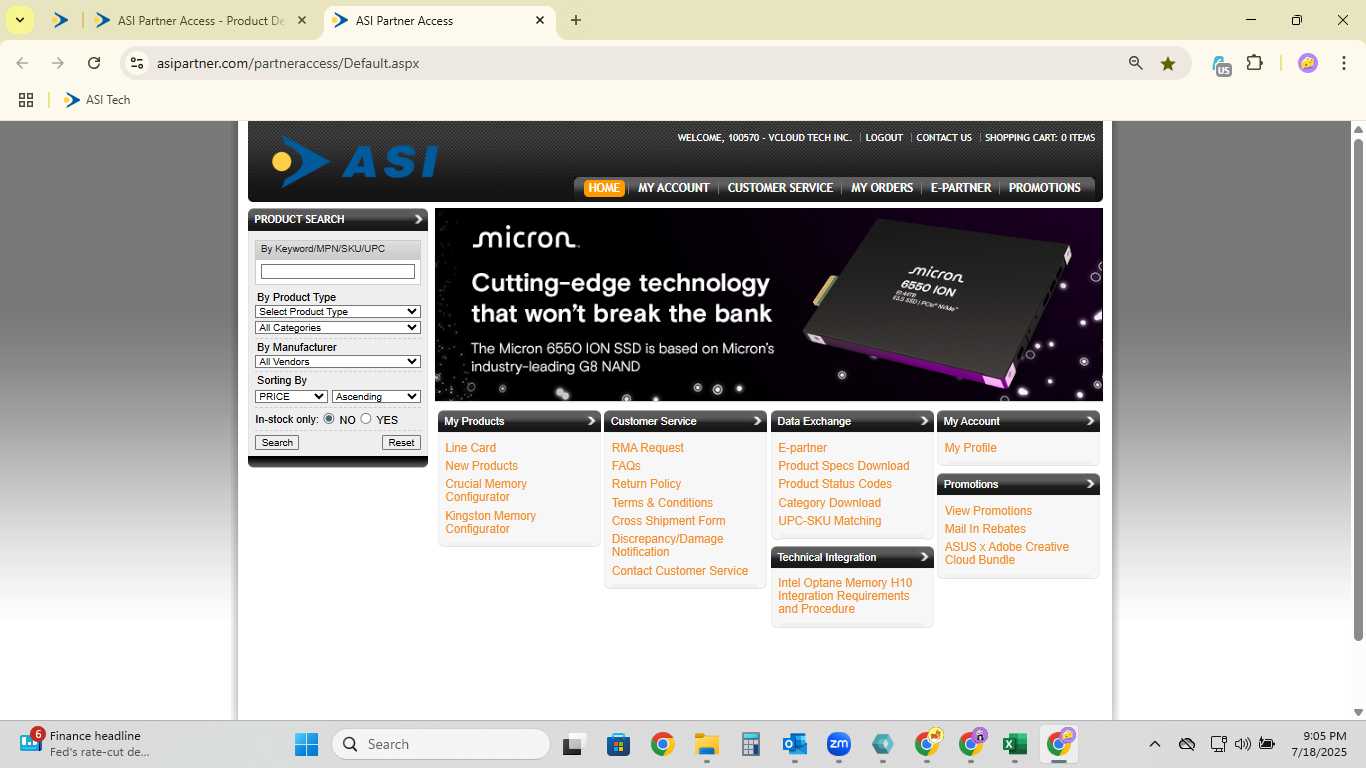
Task: Open the Chrome three-dot menu
Action: [x=1343, y=63]
